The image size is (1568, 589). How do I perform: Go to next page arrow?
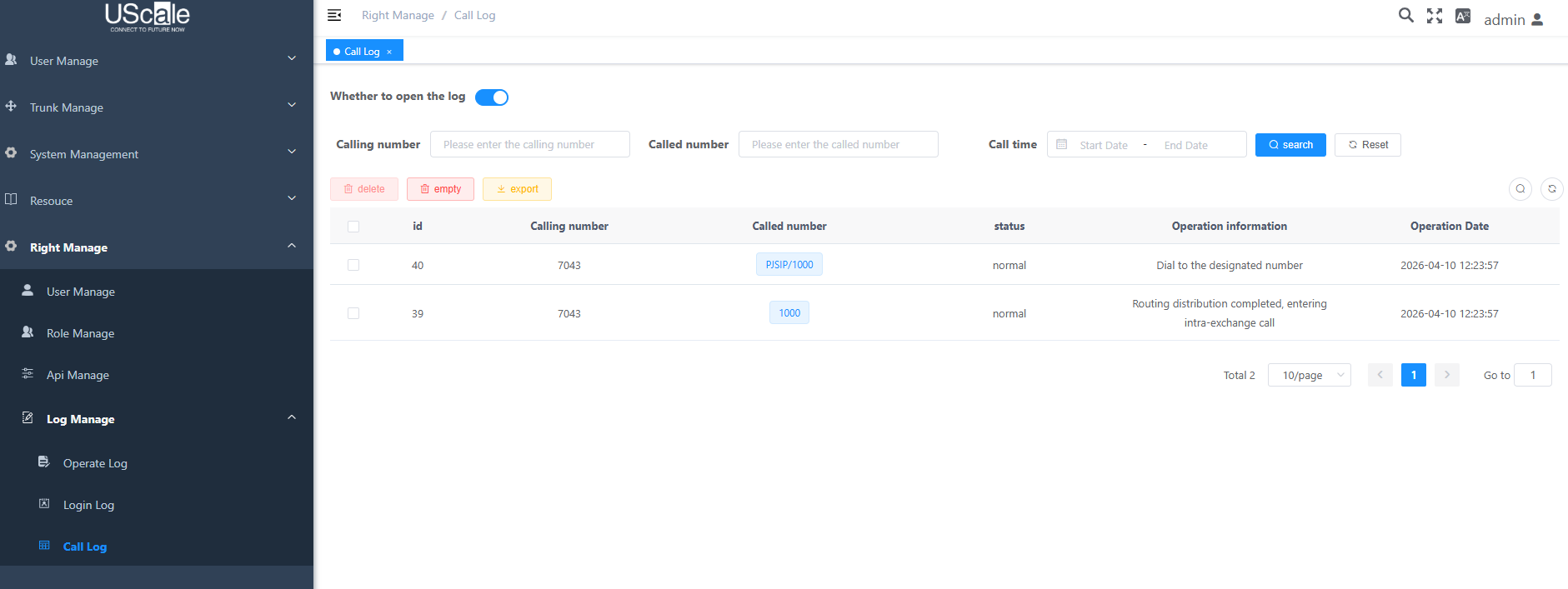click(x=1447, y=375)
